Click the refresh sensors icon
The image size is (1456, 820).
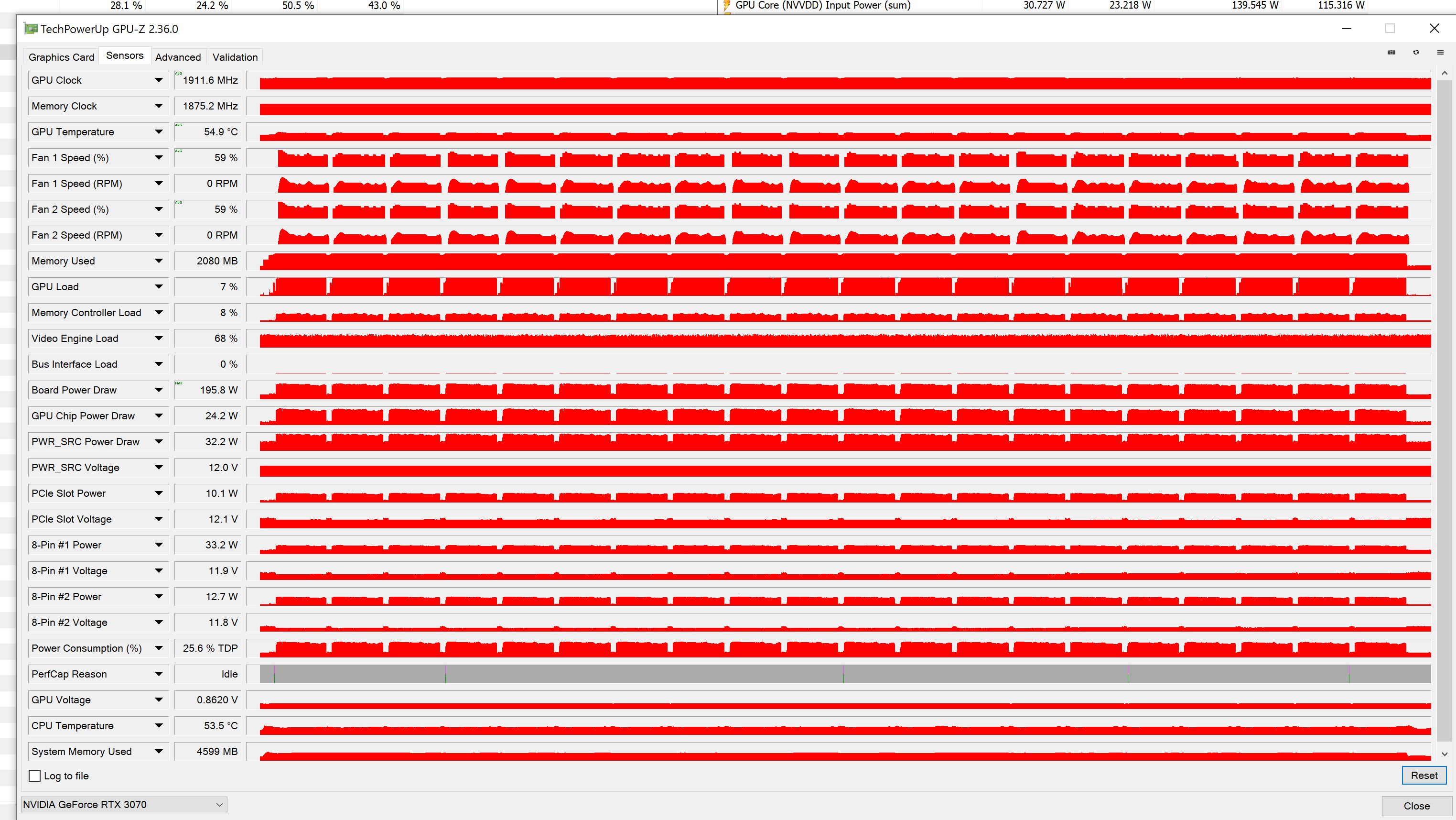(x=1416, y=52)
